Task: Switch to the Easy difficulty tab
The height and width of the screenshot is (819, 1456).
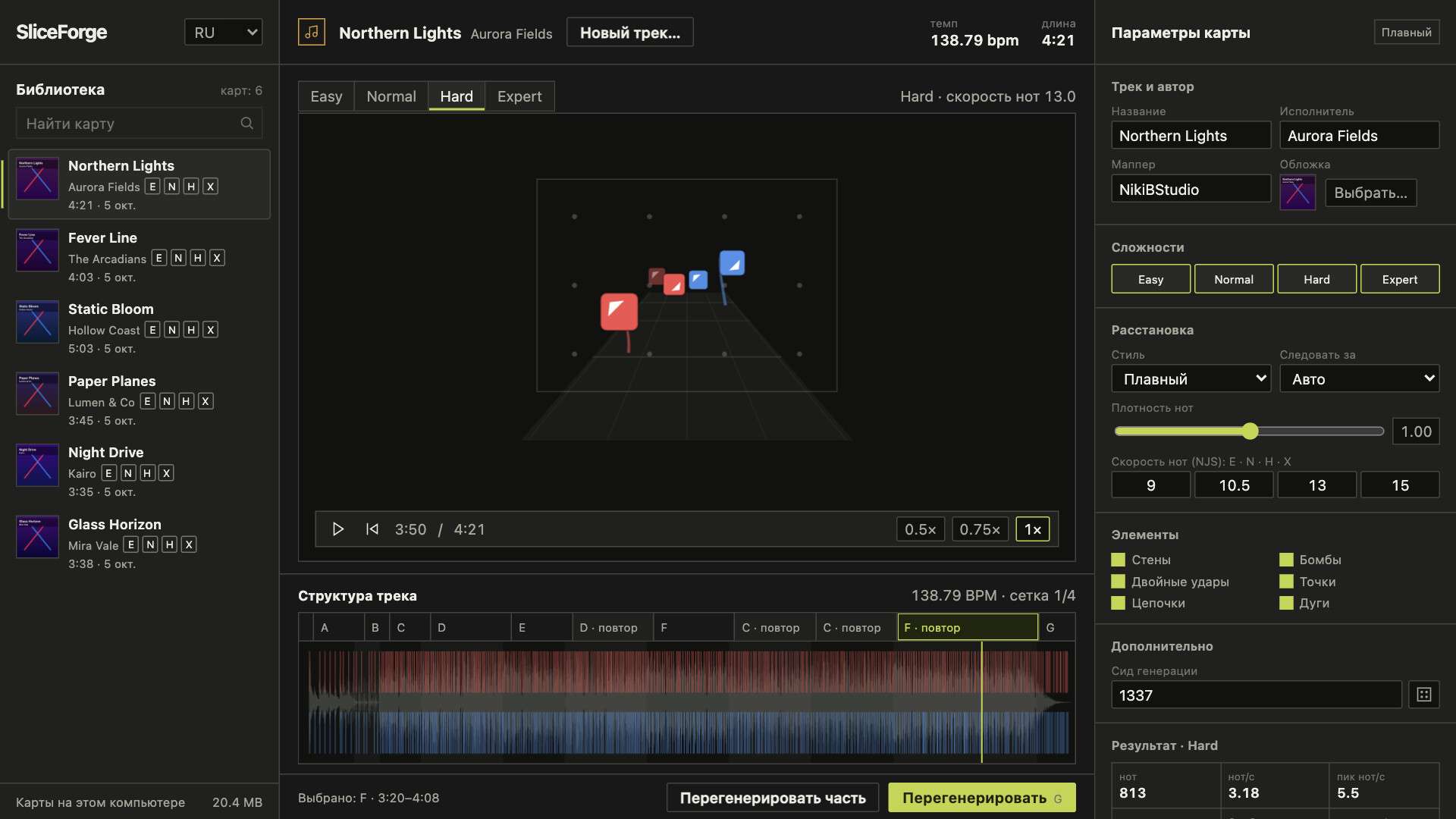Action: click(x=326, y=96)
